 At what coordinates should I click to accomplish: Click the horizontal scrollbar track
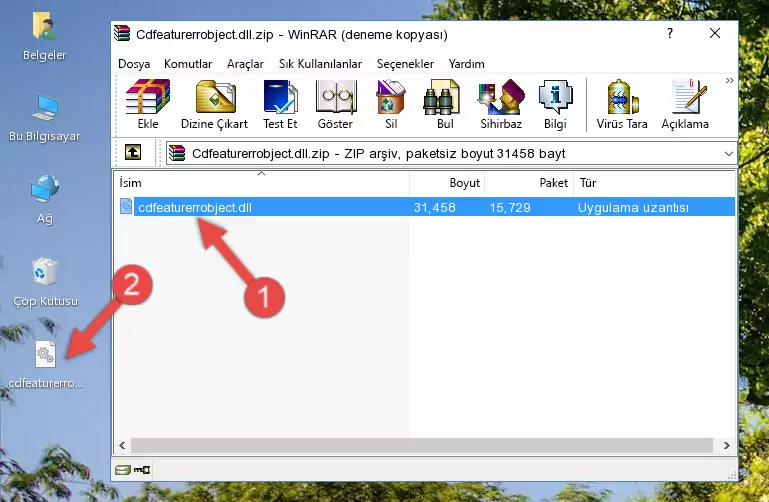422,445
